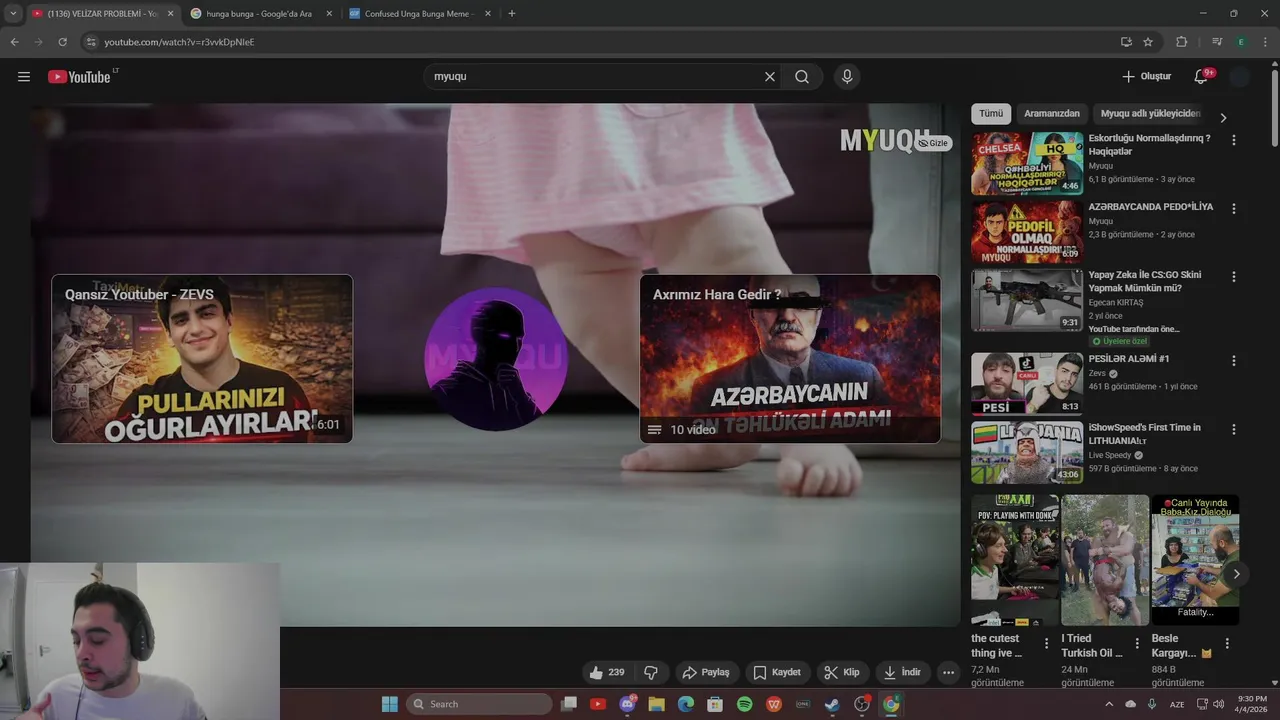Viewport: 1280px width, 720px height.
Task: Open Chrome media control icon
Action: pos(1217,42)
